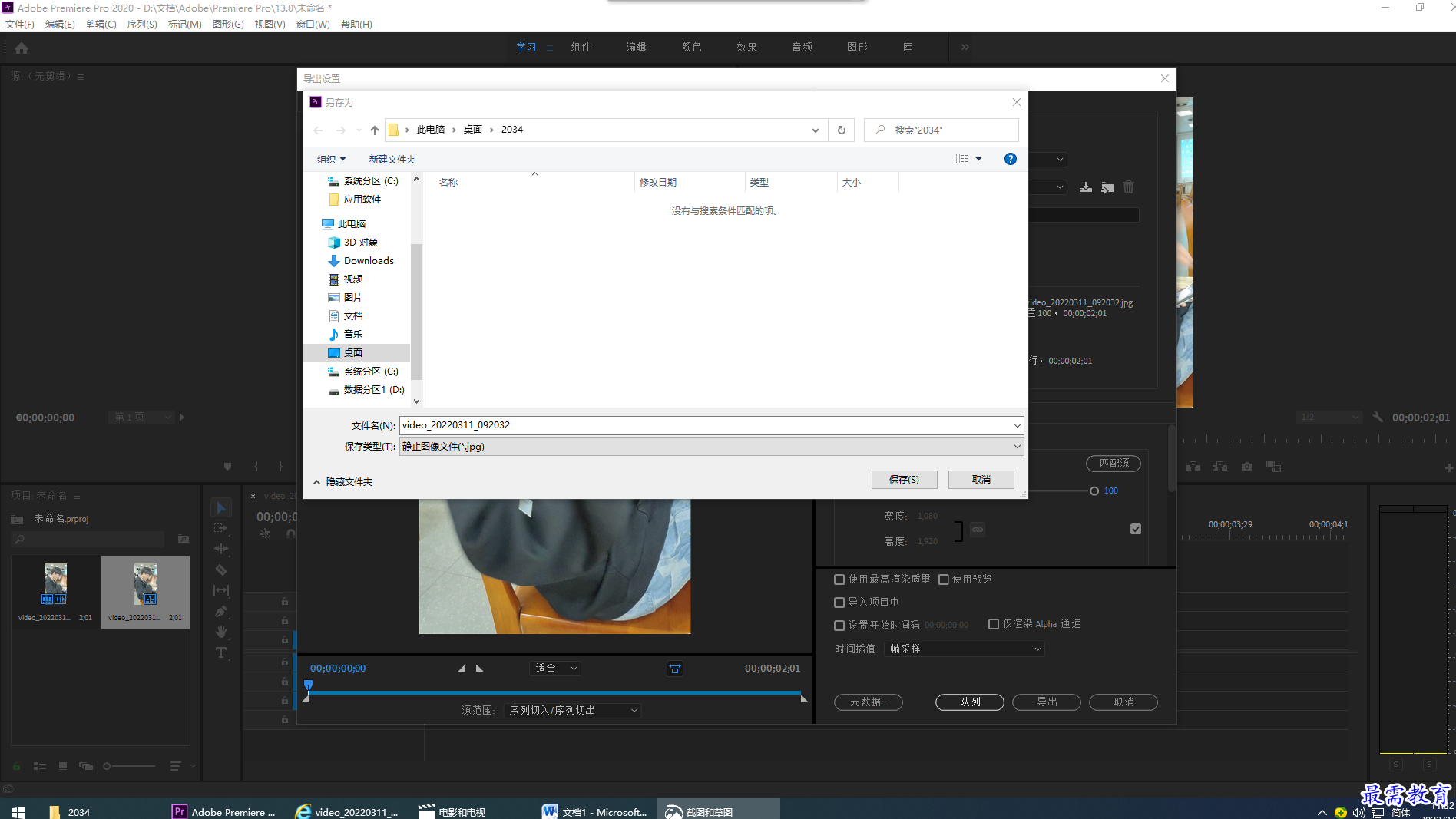The height and width of the screenshot is (819, 1456).
Task: Switch to the Audio workspace tab
Action: (x=802, y=48)
